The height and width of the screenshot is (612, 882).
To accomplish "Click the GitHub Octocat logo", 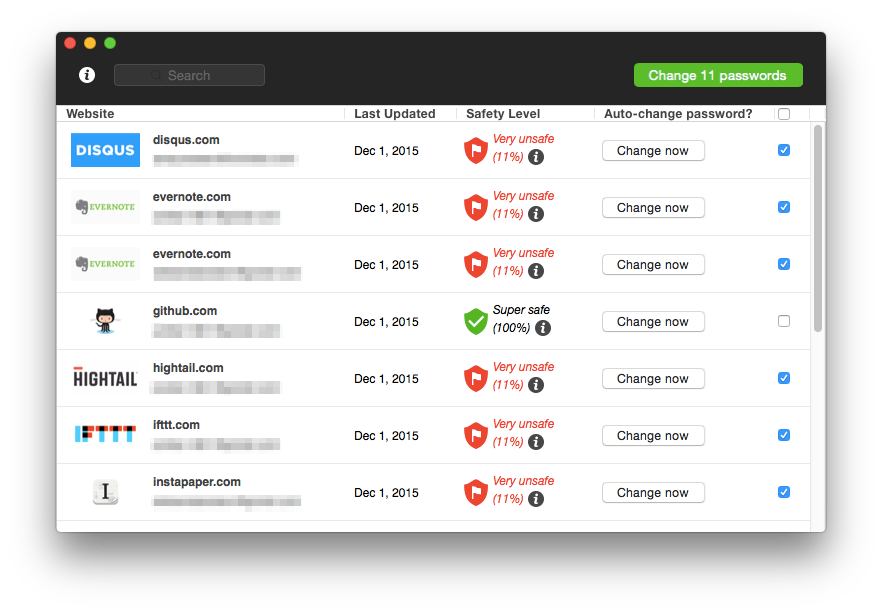I will coord(105,321).
